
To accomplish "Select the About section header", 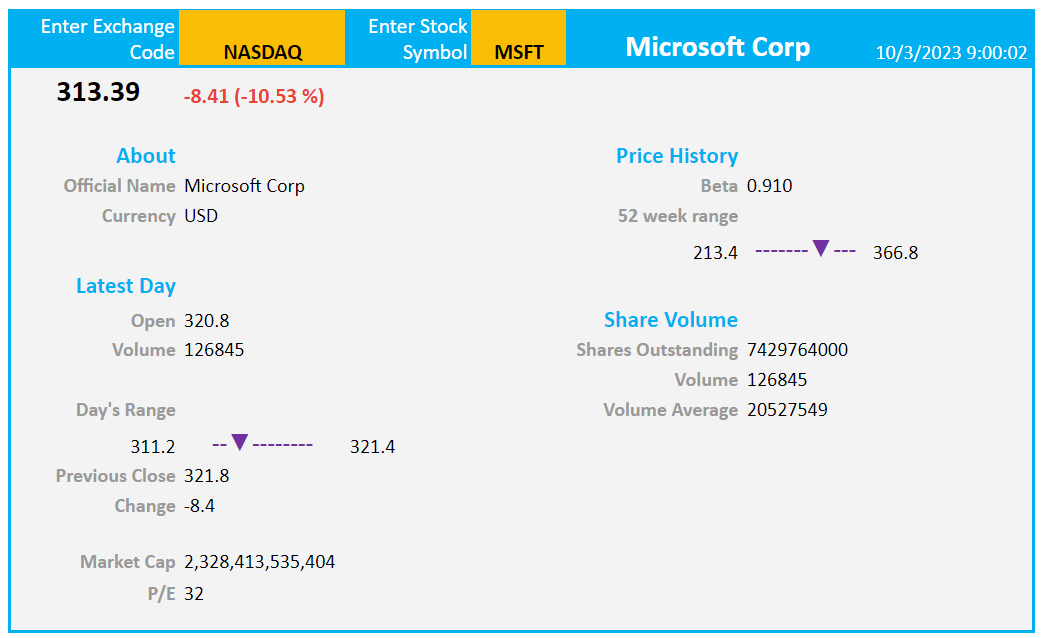I will [146, 155].
